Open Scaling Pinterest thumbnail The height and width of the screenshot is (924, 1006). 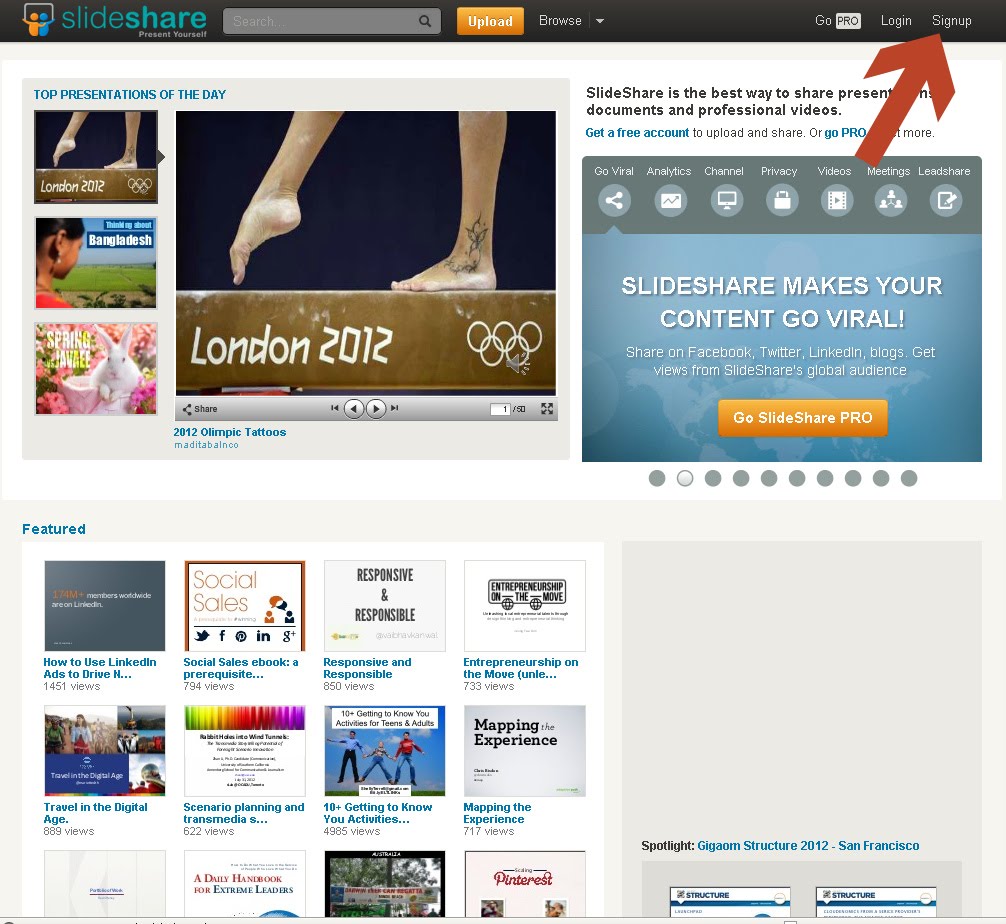[524, 884]
